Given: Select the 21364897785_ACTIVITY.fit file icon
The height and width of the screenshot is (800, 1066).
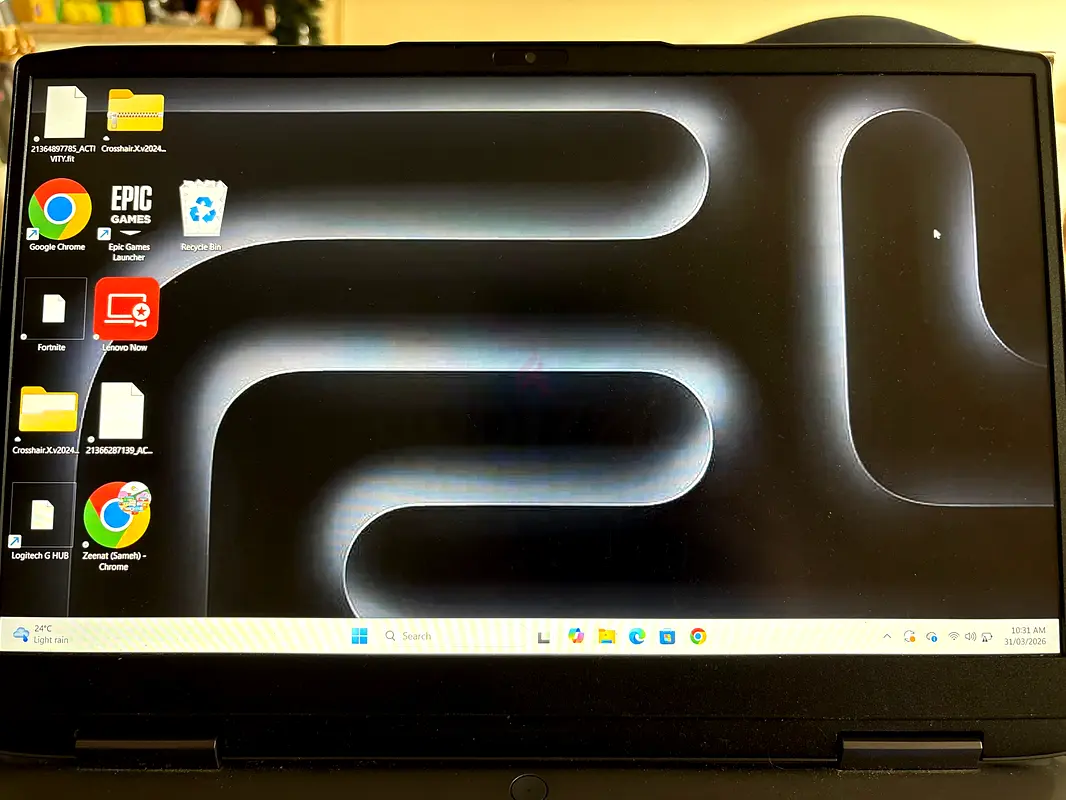Looking at the screenshot, I should (x=65, y=114).
